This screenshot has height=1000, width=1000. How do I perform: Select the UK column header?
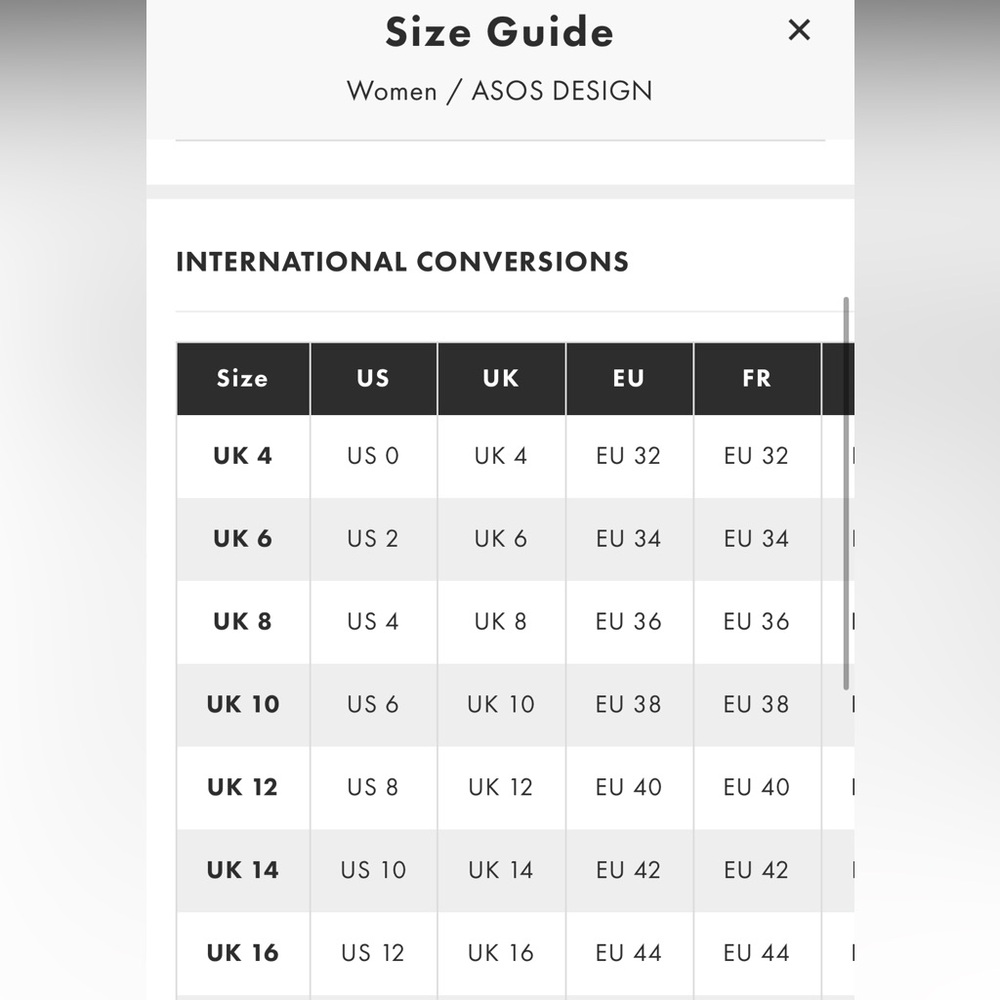pyautogui.click(x=501, y=379)
